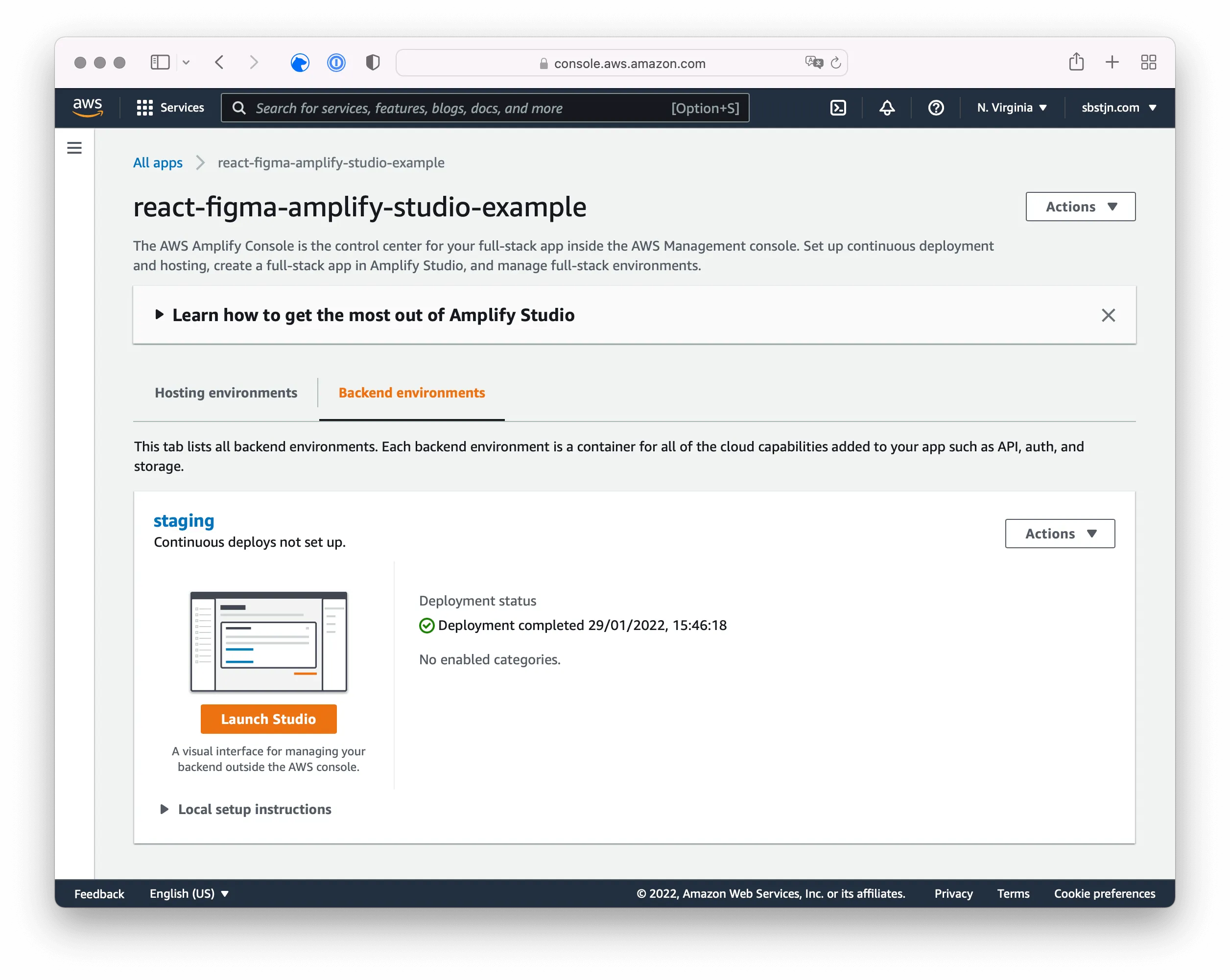
Task: Open the English language selector
Action: pos(188,893)
